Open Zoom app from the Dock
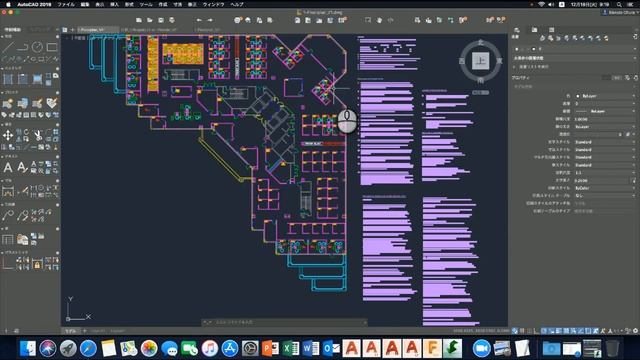This screenshot has height=360, width=640. 482,349
